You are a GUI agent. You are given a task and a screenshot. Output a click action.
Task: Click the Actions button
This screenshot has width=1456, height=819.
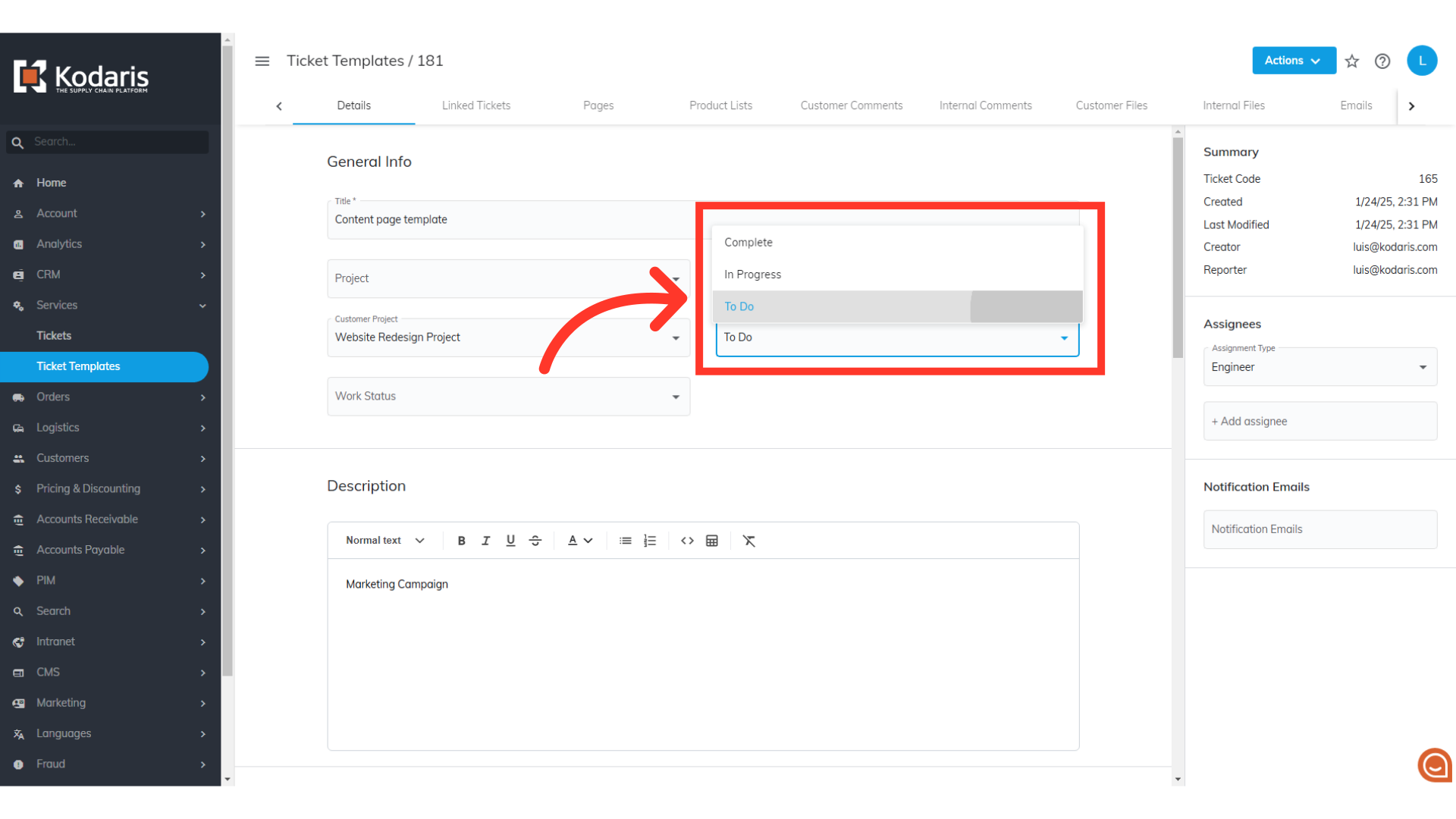coord(1293,61)
